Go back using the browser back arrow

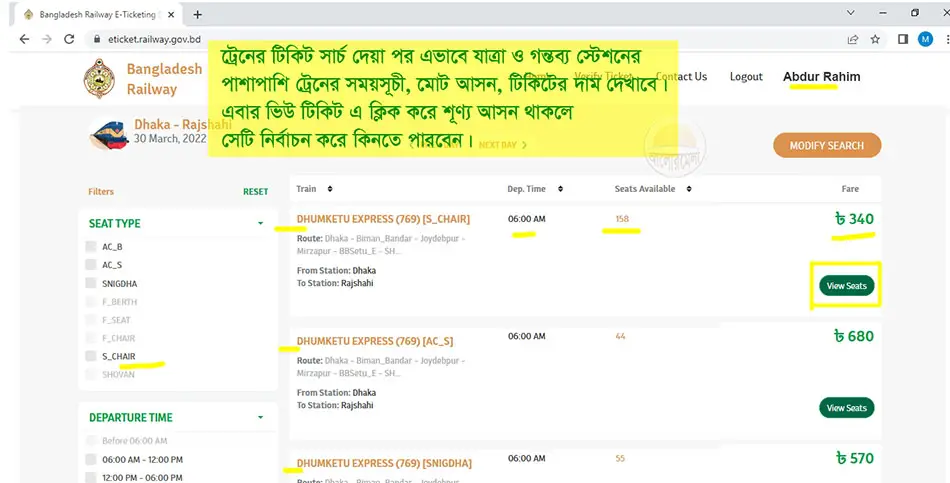tap(20, 39)
